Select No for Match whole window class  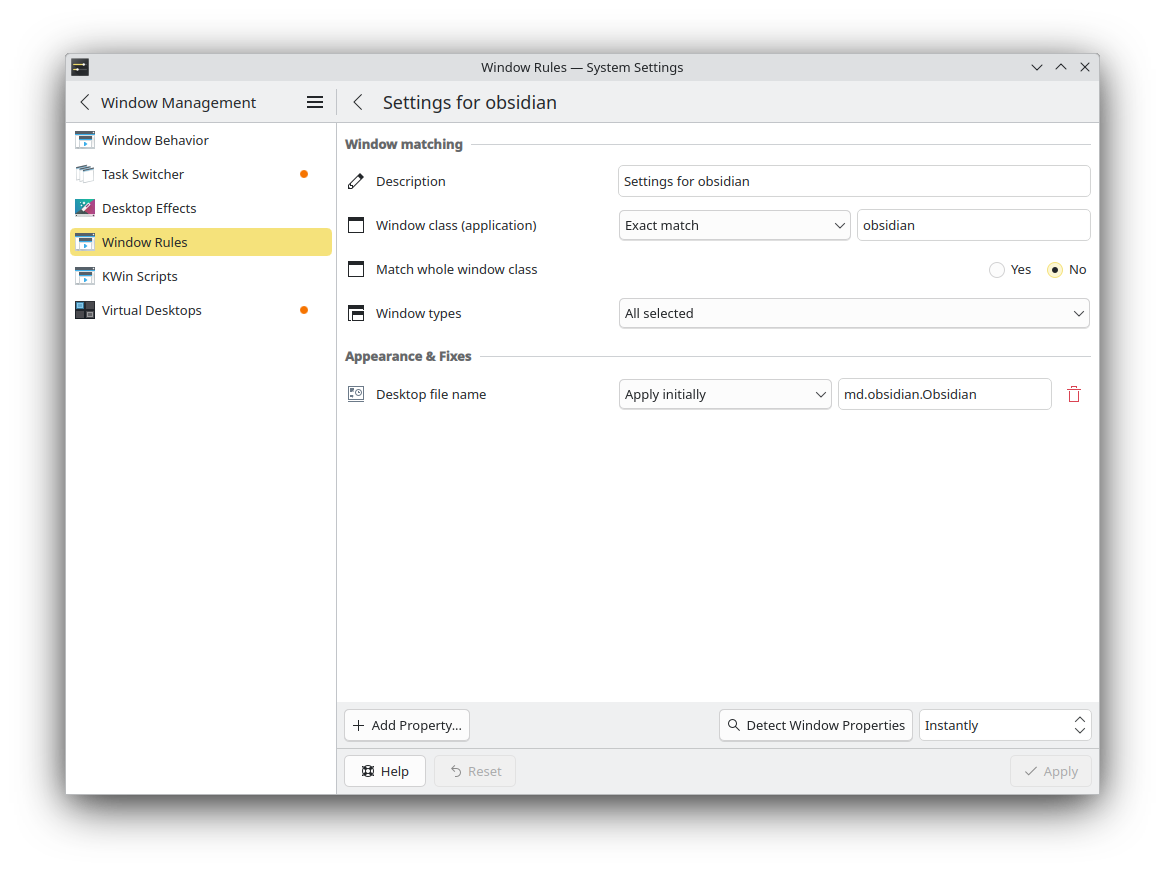tap(1055, 269)
